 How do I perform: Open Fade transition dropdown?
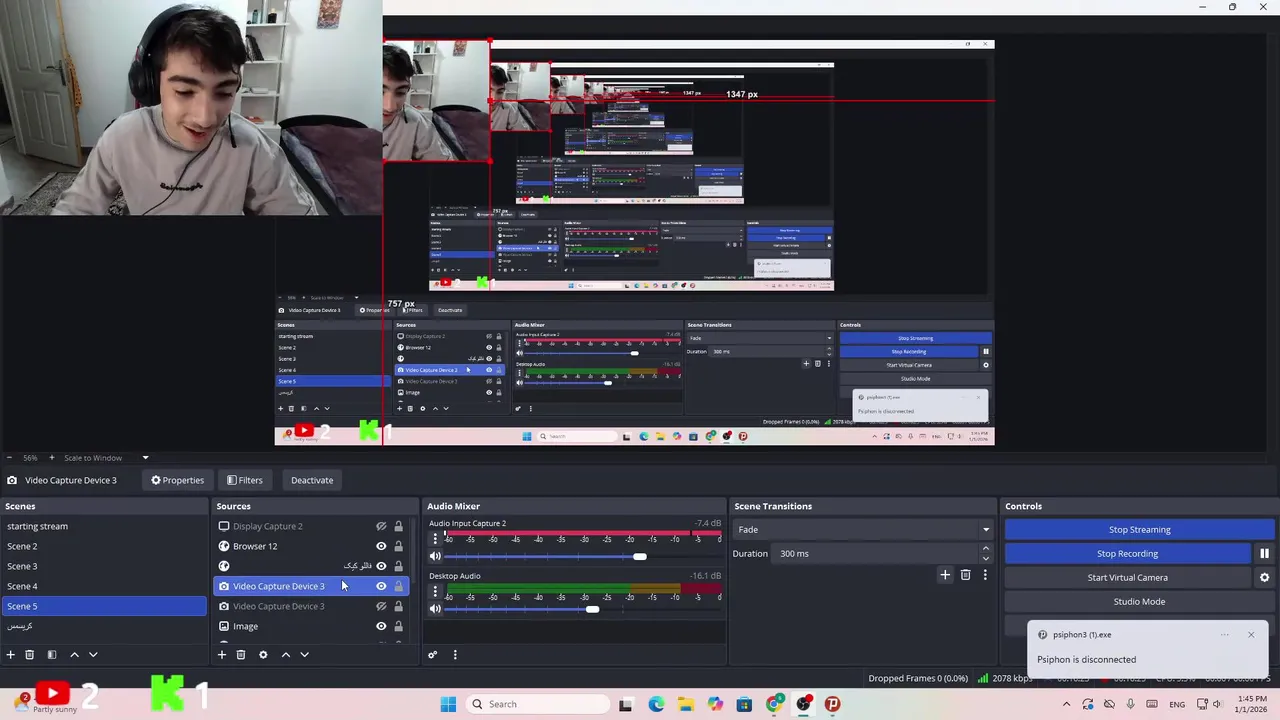tap(863, 529)
